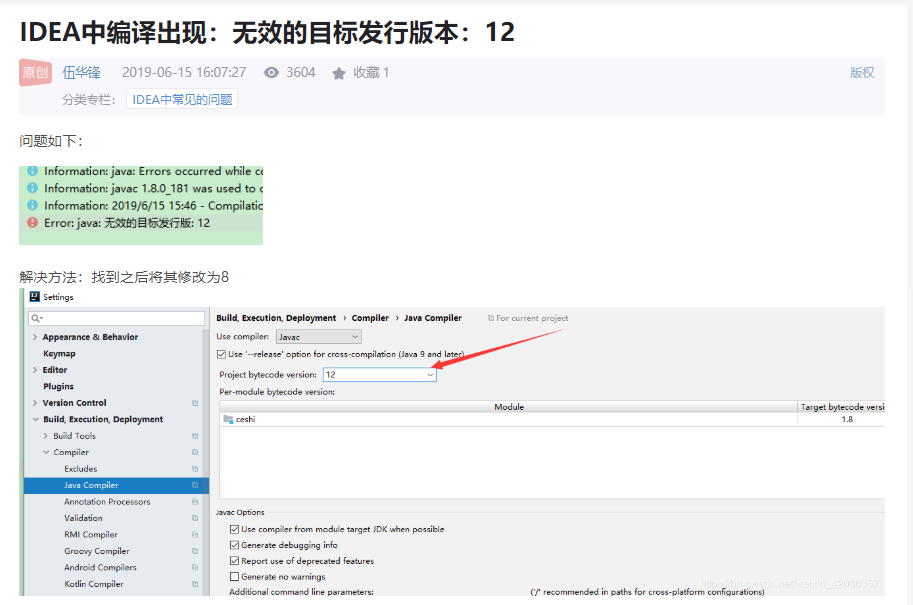Screen dimensions: 913x605
Task: Focus the Settings search field
Action: (116, 318)
